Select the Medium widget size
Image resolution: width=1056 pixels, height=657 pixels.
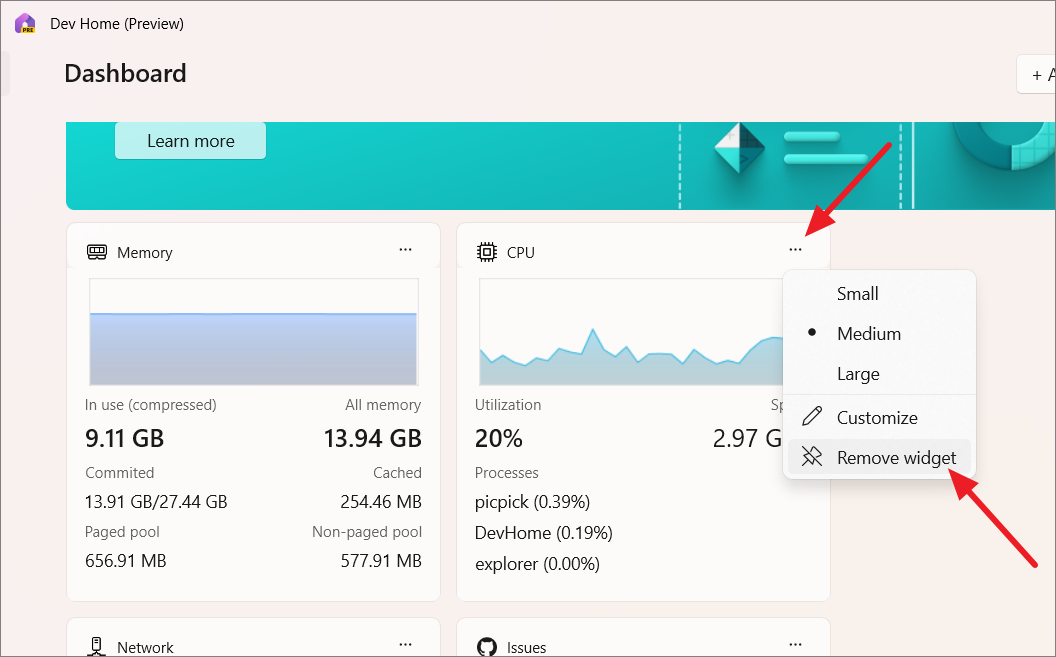868,333
